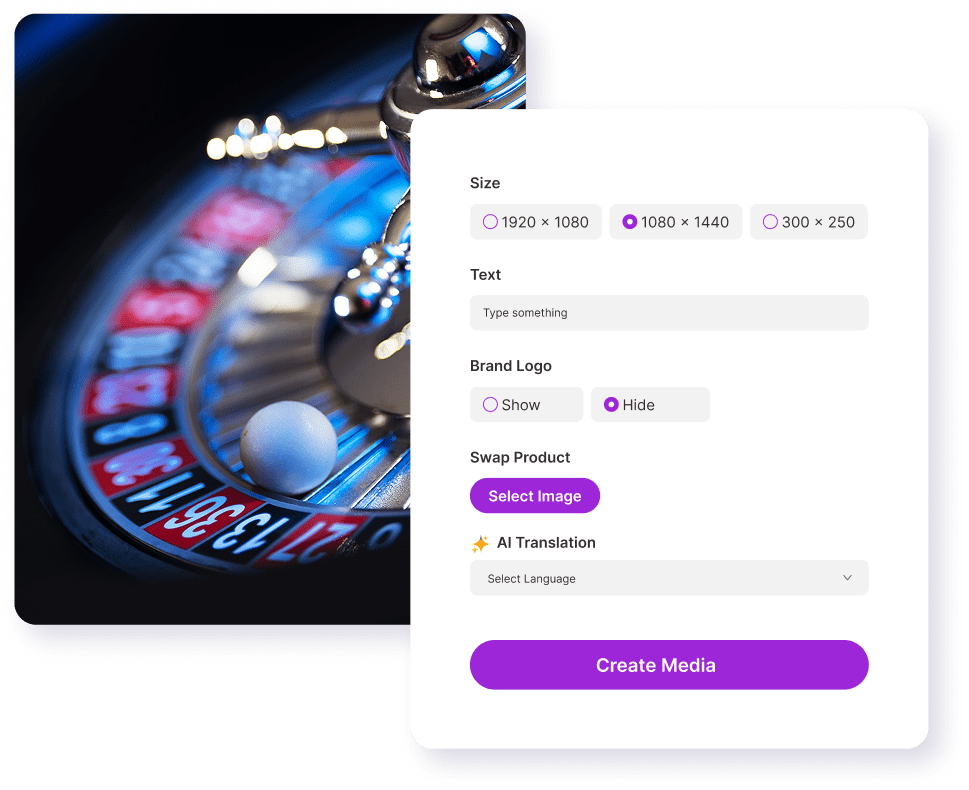The height and width of the screenshot is (790, 969).
Task: Click the 'Type something' text field
Action: pyautogui.click(x=669, y=313)
